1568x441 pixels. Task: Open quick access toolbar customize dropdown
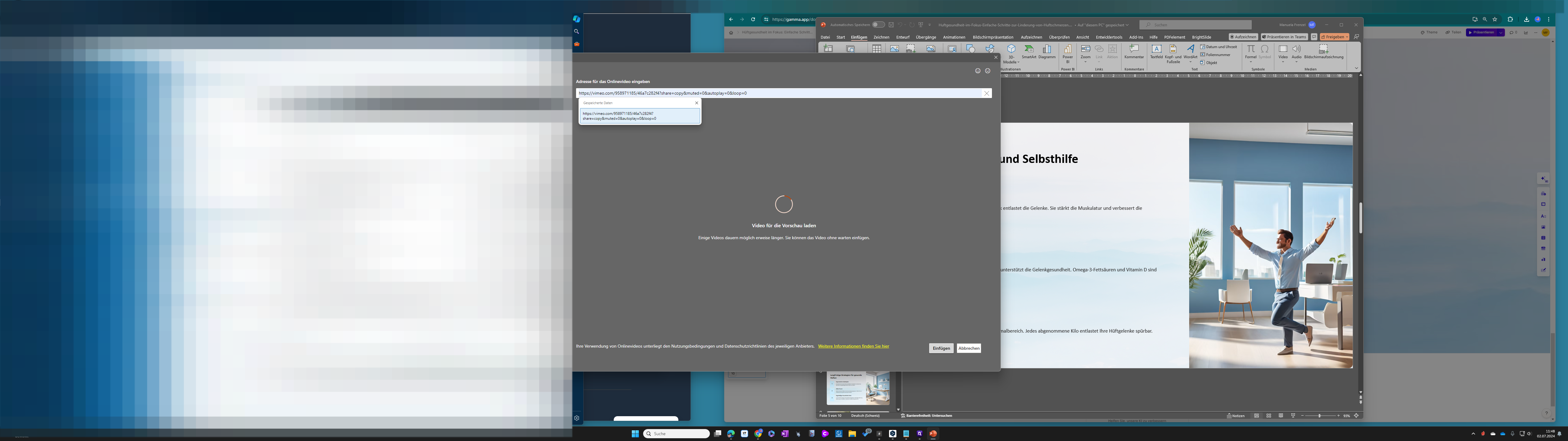click(x=929, y=25)
